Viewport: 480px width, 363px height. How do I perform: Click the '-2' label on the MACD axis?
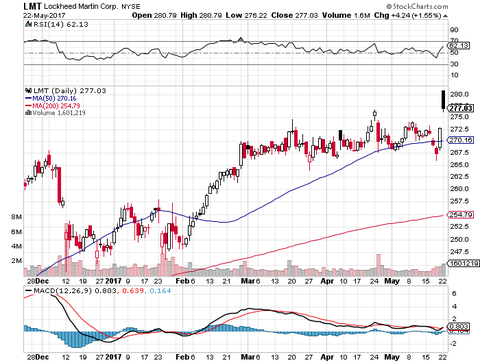(x=453, y=344)
